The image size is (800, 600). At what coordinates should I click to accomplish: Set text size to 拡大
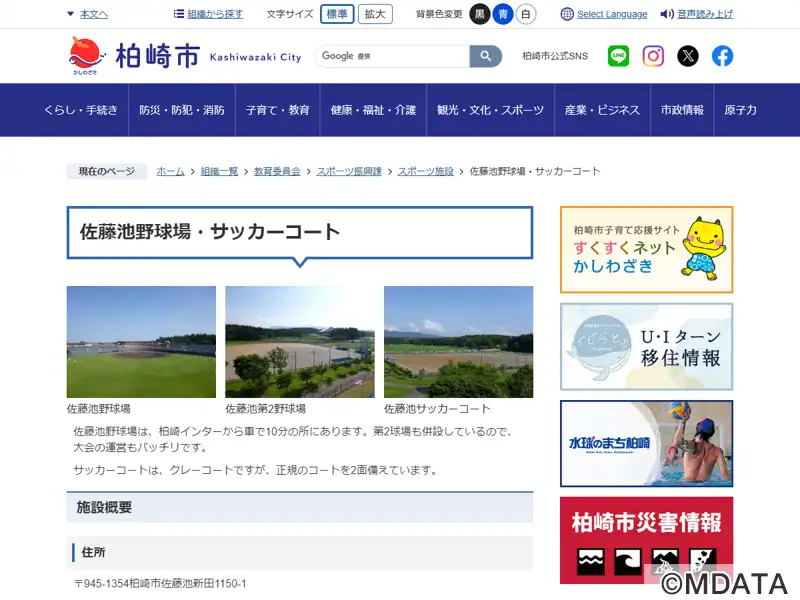(x=376, y=14)
